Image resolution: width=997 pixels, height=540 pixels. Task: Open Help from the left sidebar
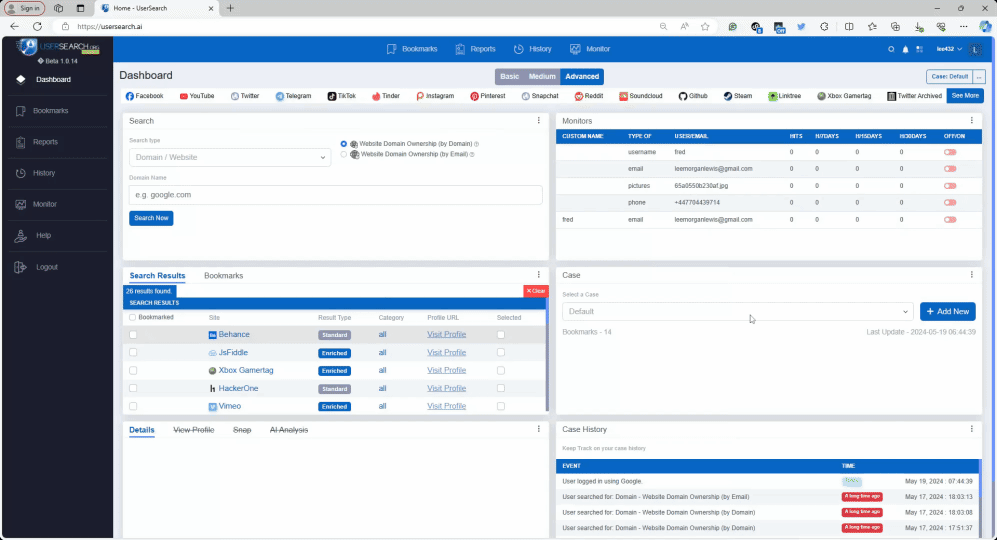coord(43,235)
